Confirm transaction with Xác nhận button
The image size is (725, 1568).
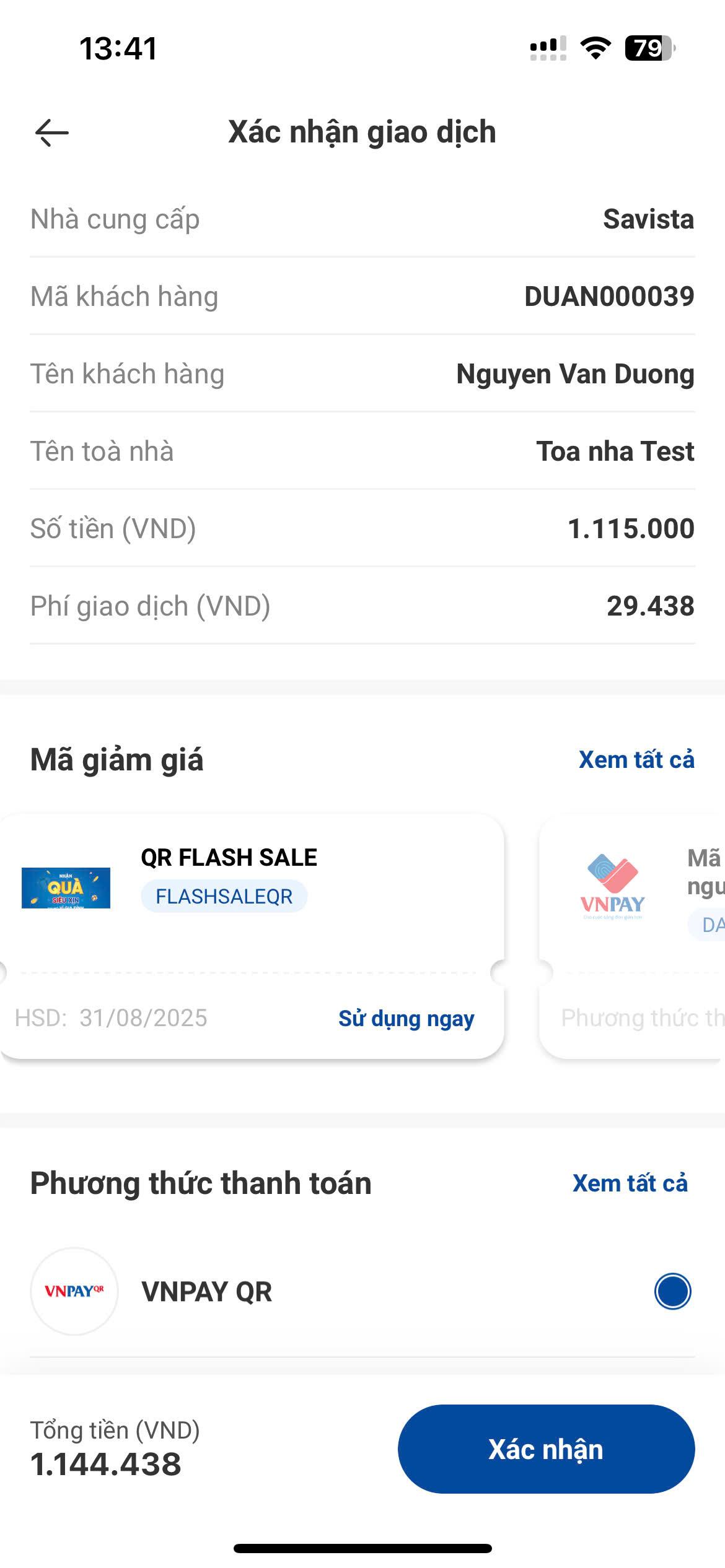[546, 1449]
